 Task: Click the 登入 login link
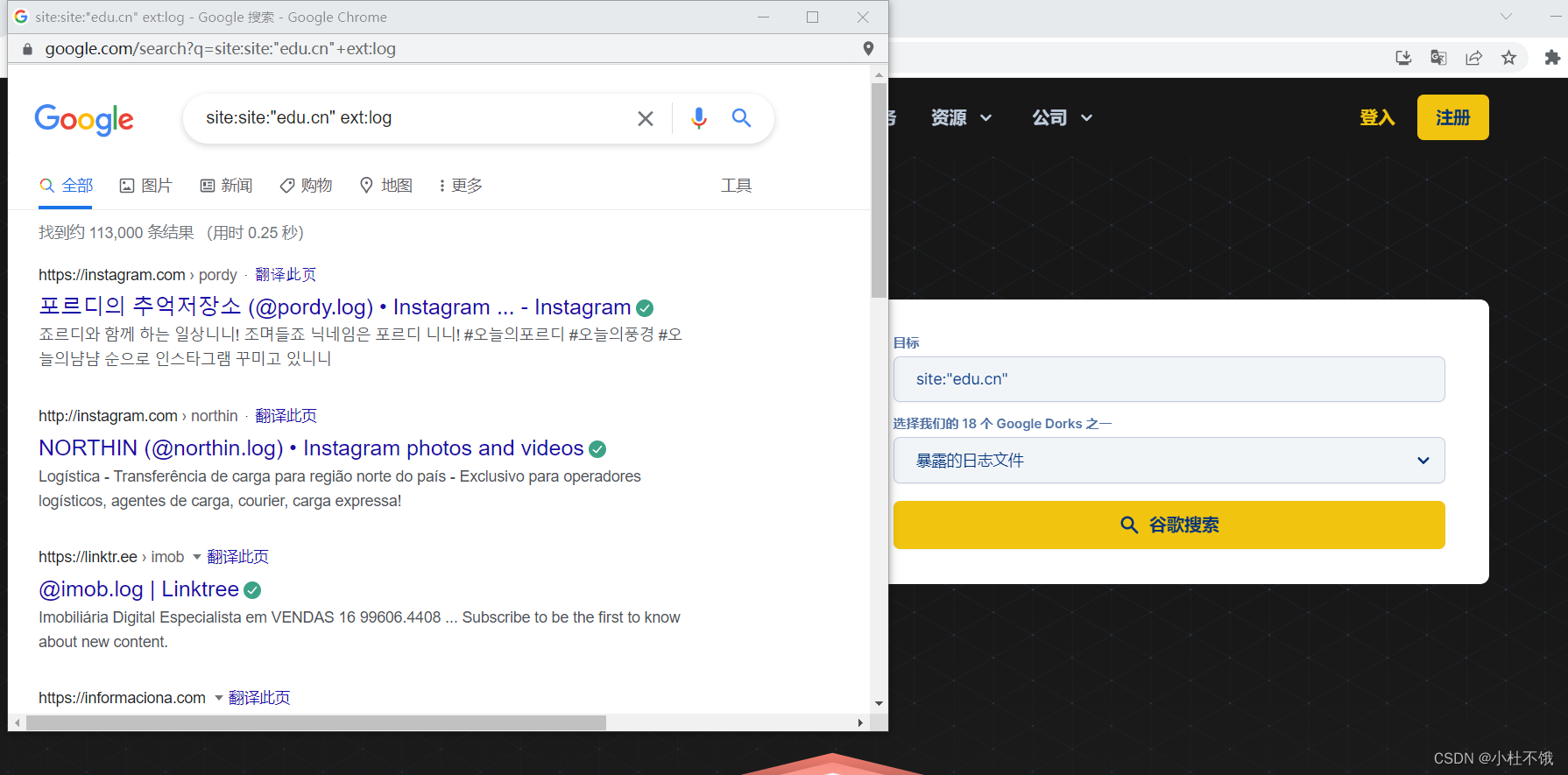(1377, 117)
